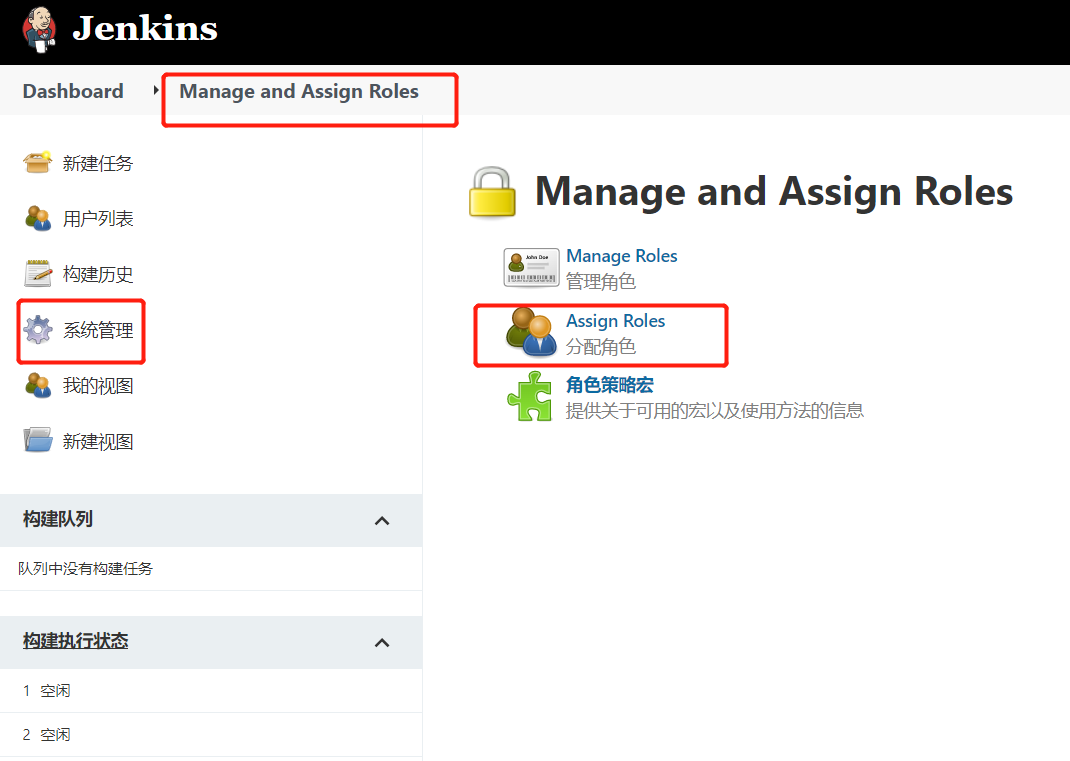The width and height of the screenshot is (1070, 761).
Task: Click the 构建历史 notepad icon
Action: click(x=38, y=273)
